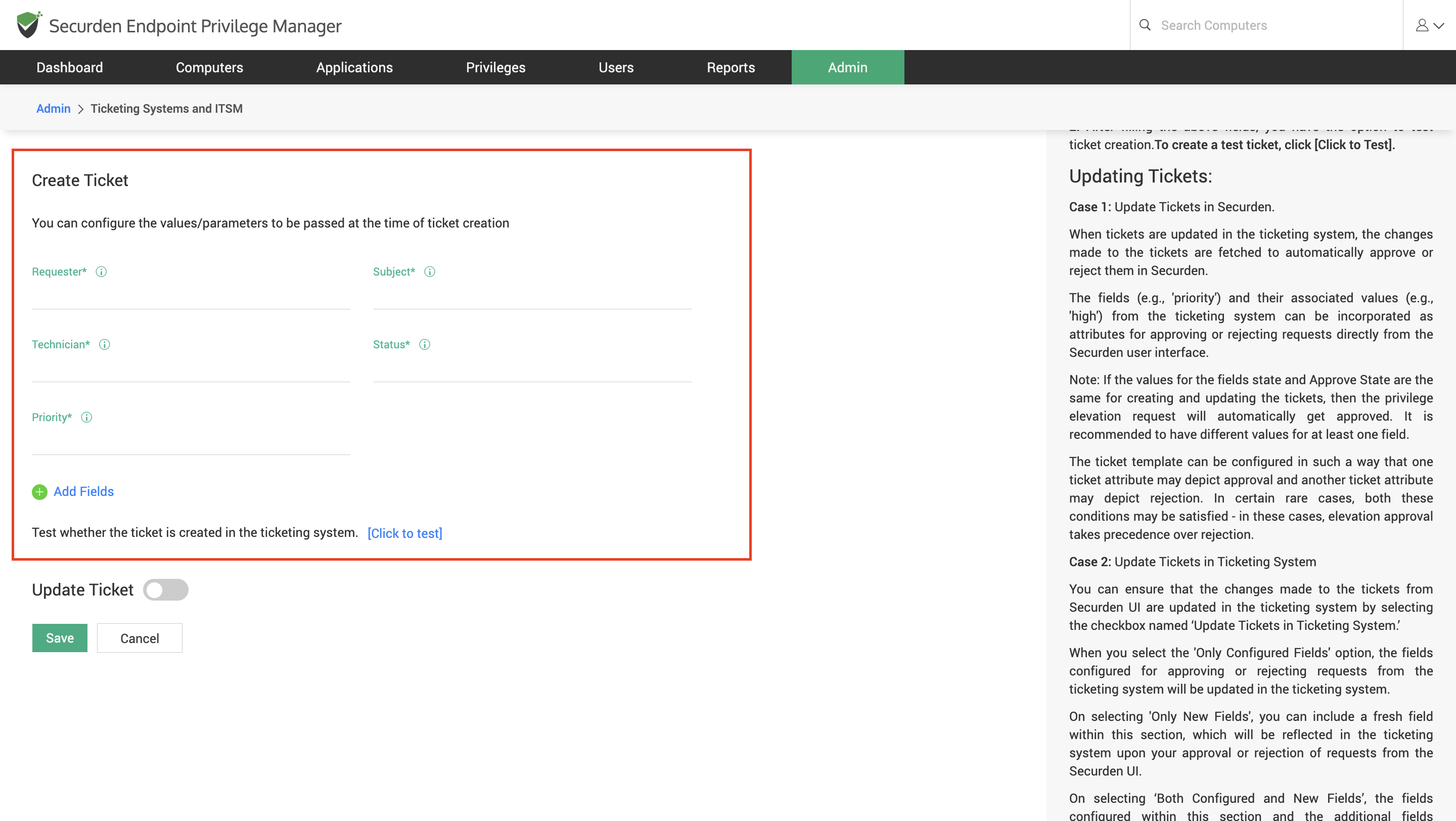Click the Technician info icon
The image size is (1456, 821).
point(105,345)
